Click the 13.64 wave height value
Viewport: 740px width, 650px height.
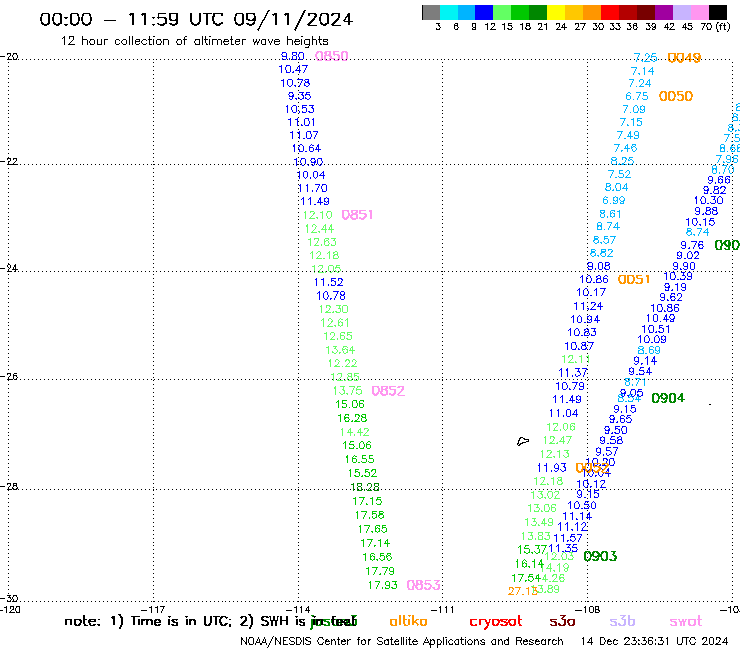point(340,350)
